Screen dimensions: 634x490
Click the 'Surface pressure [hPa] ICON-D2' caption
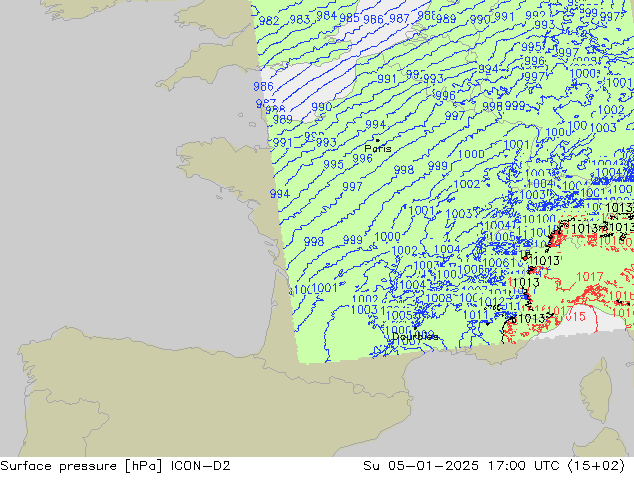pyautogui.click(x=115, y=466)
